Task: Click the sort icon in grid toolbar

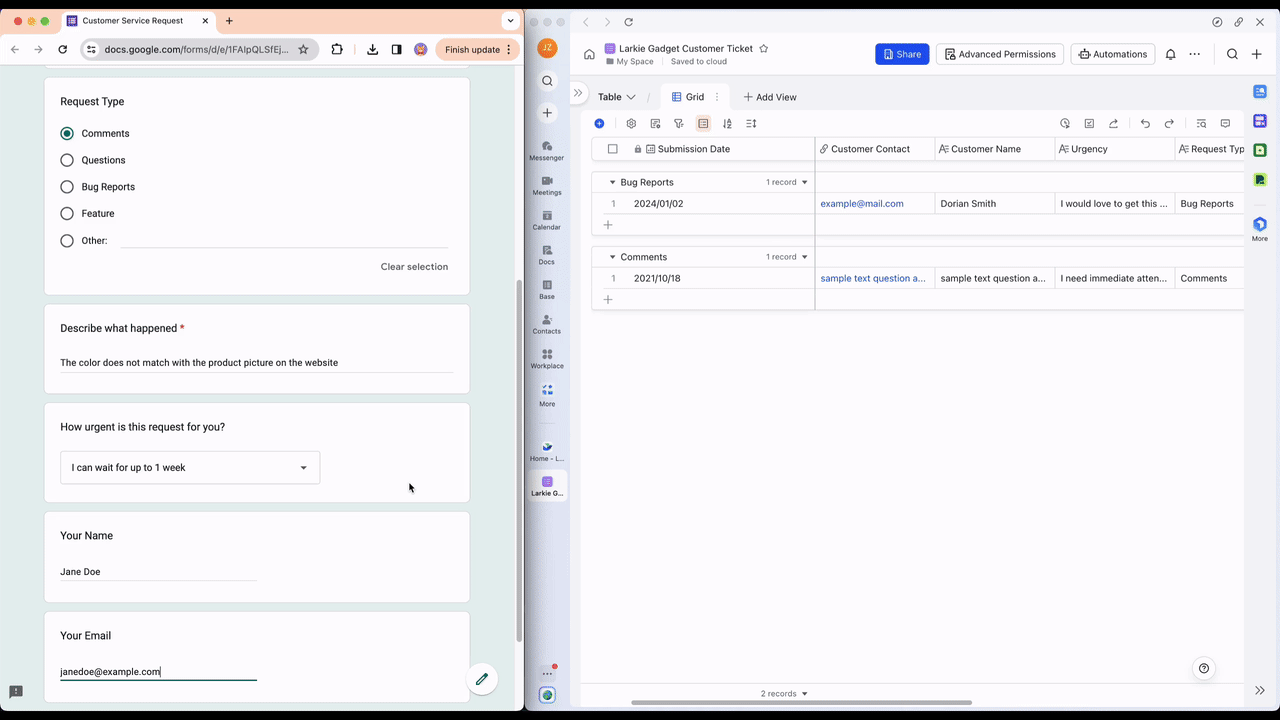Action: point(727,124)
